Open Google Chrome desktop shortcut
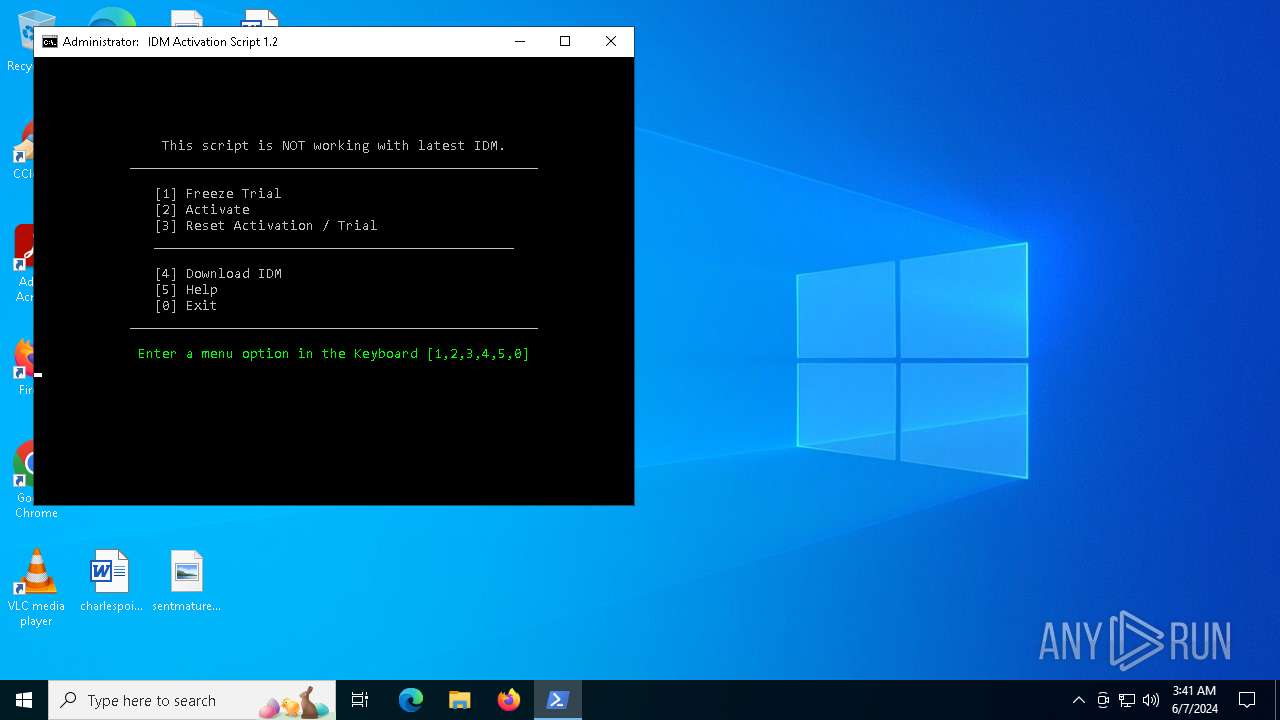 [23, 480]
